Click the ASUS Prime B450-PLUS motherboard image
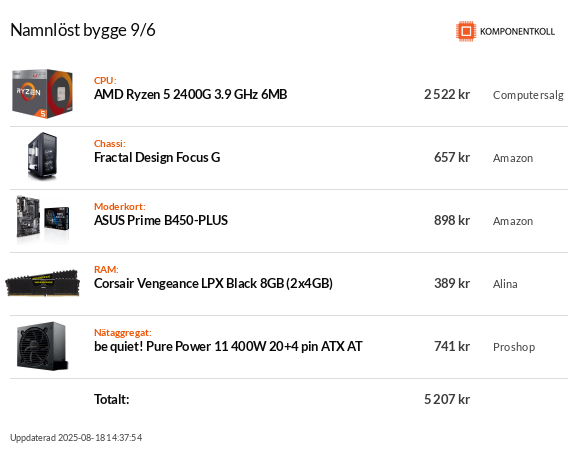The height and width of the screenshot is (451, 577). tap(42, 220)
